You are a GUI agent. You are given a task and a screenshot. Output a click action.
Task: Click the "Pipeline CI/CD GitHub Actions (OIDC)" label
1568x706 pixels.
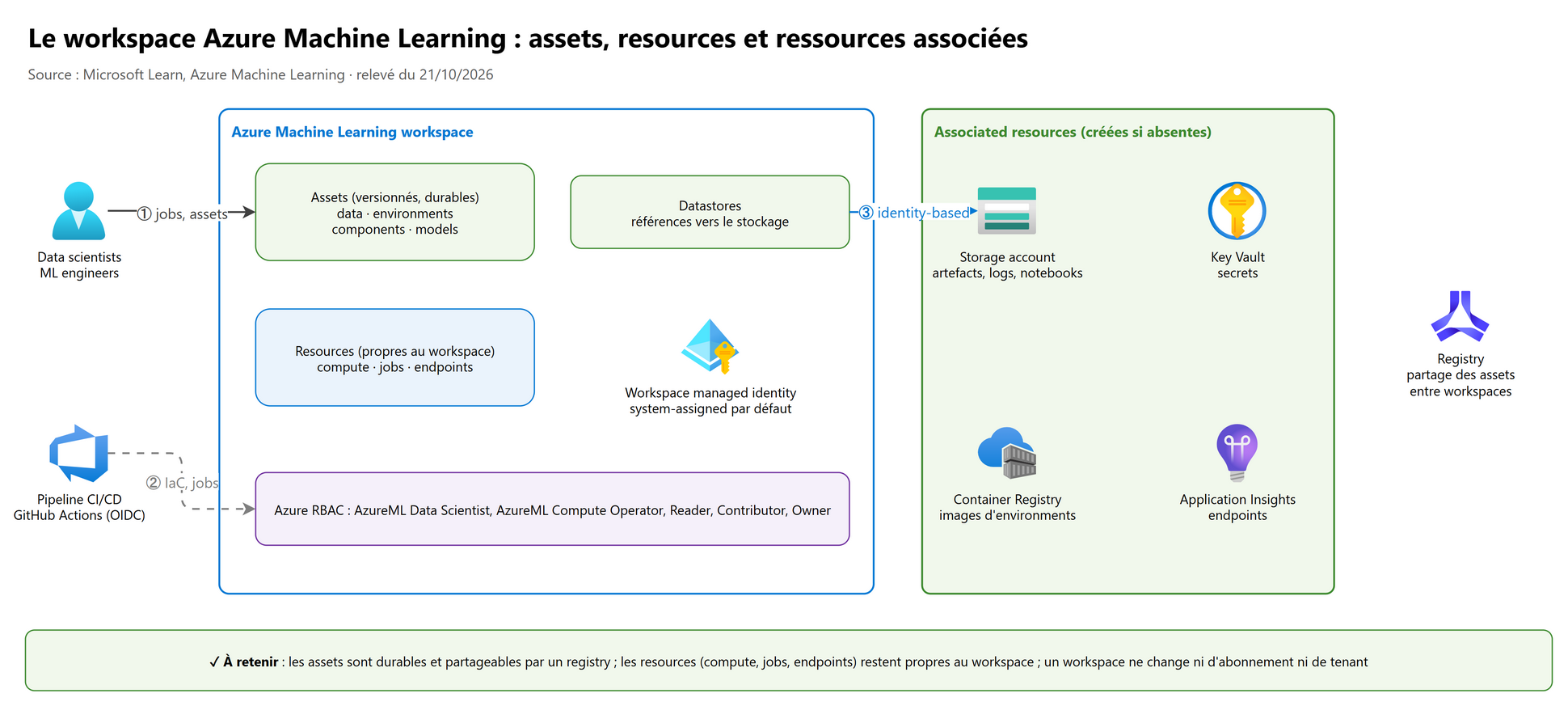79,508
